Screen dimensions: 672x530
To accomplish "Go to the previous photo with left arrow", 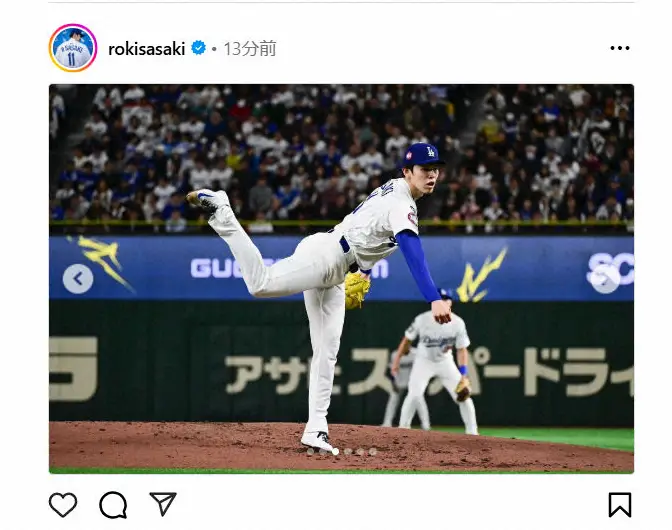I will point(78,279).
